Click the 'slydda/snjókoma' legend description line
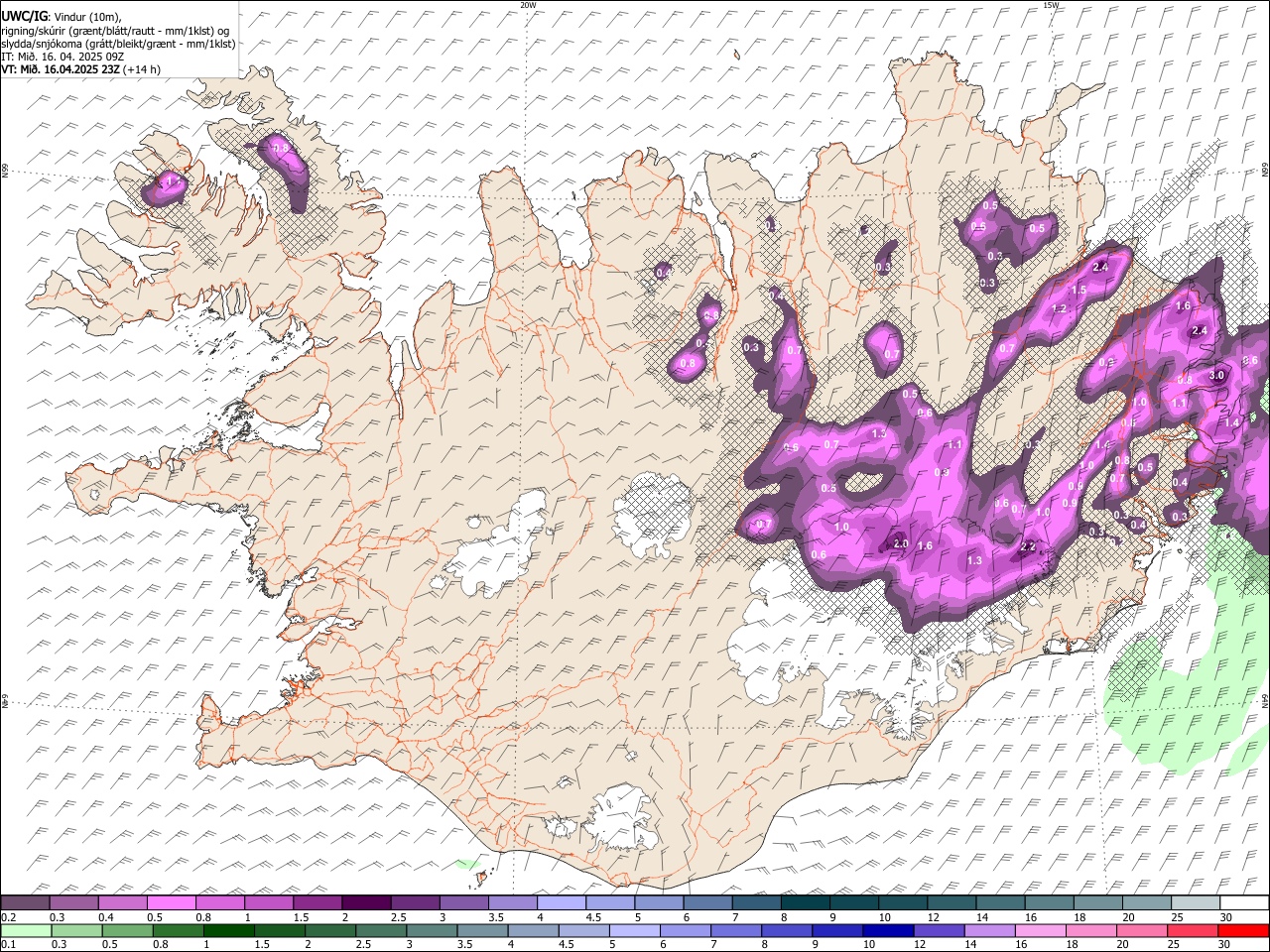Screen dimensions: 1270x952 (x=118, y=44)
